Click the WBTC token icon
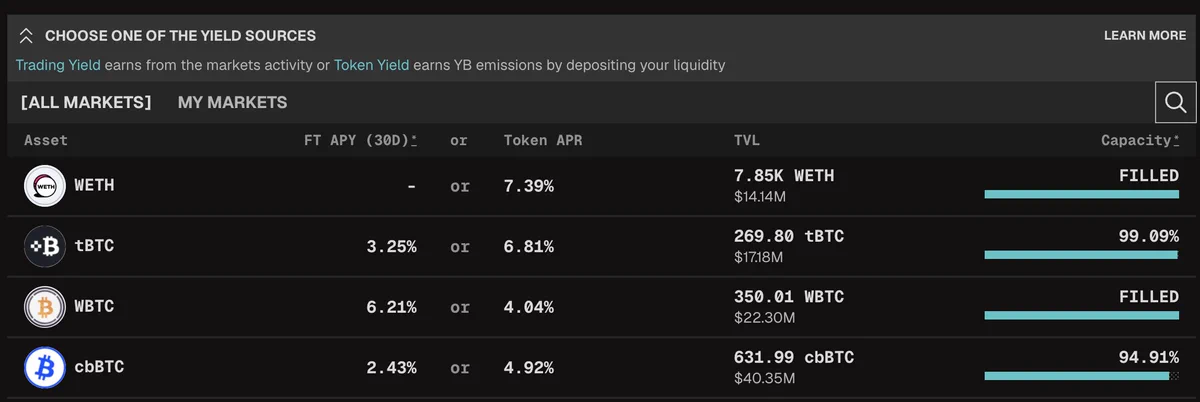The width and height of the screenshot is (1200, 402). click(45, 307)
